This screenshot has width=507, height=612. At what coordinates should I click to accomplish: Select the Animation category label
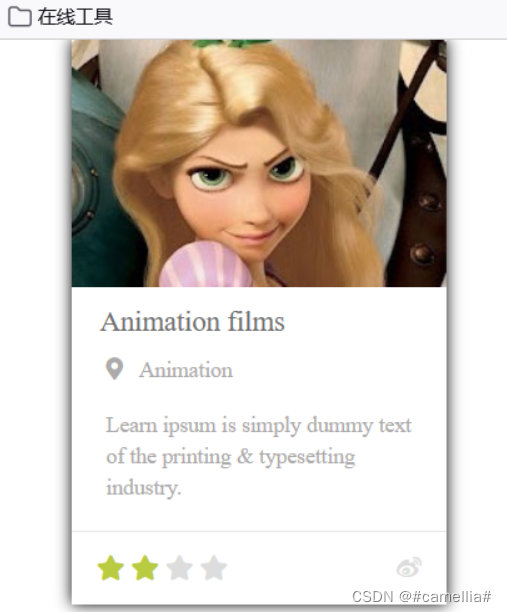186,370
